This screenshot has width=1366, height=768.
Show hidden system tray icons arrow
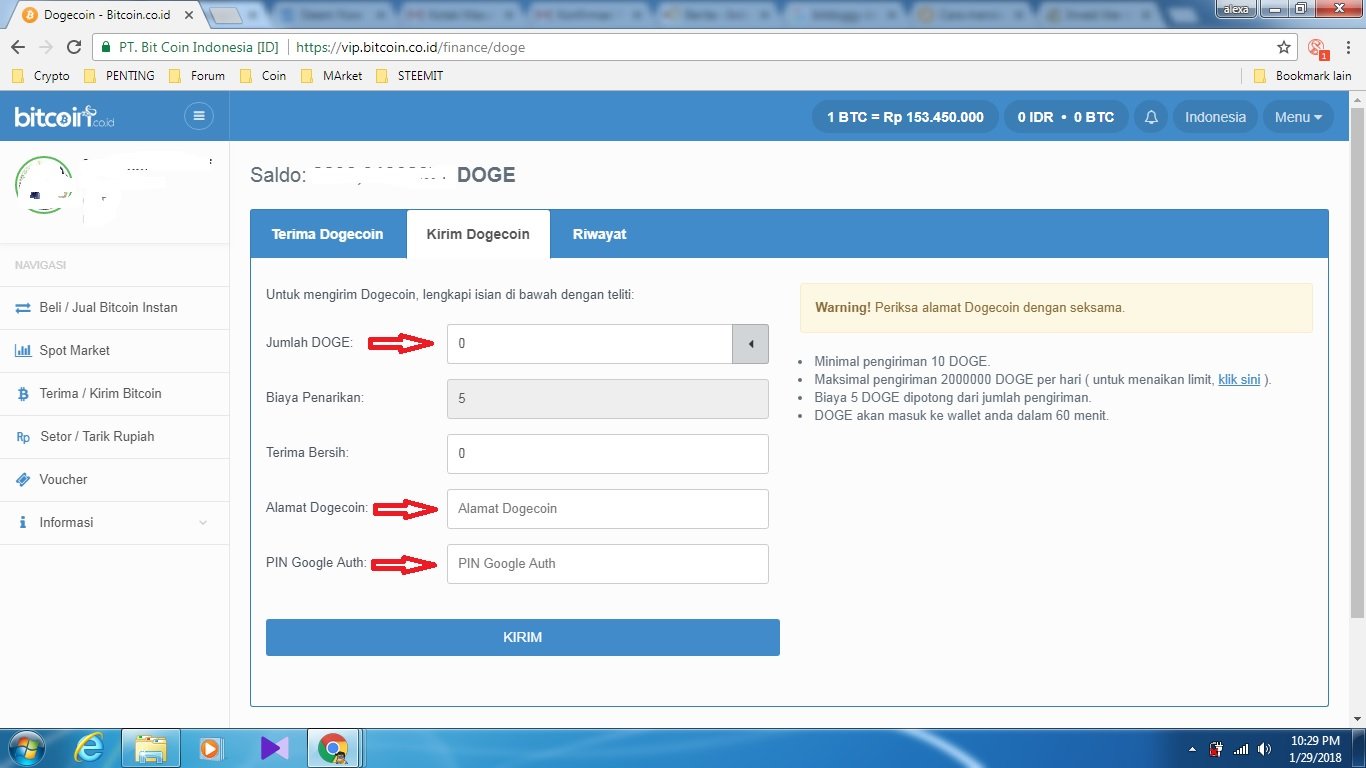coord(1192,749)
